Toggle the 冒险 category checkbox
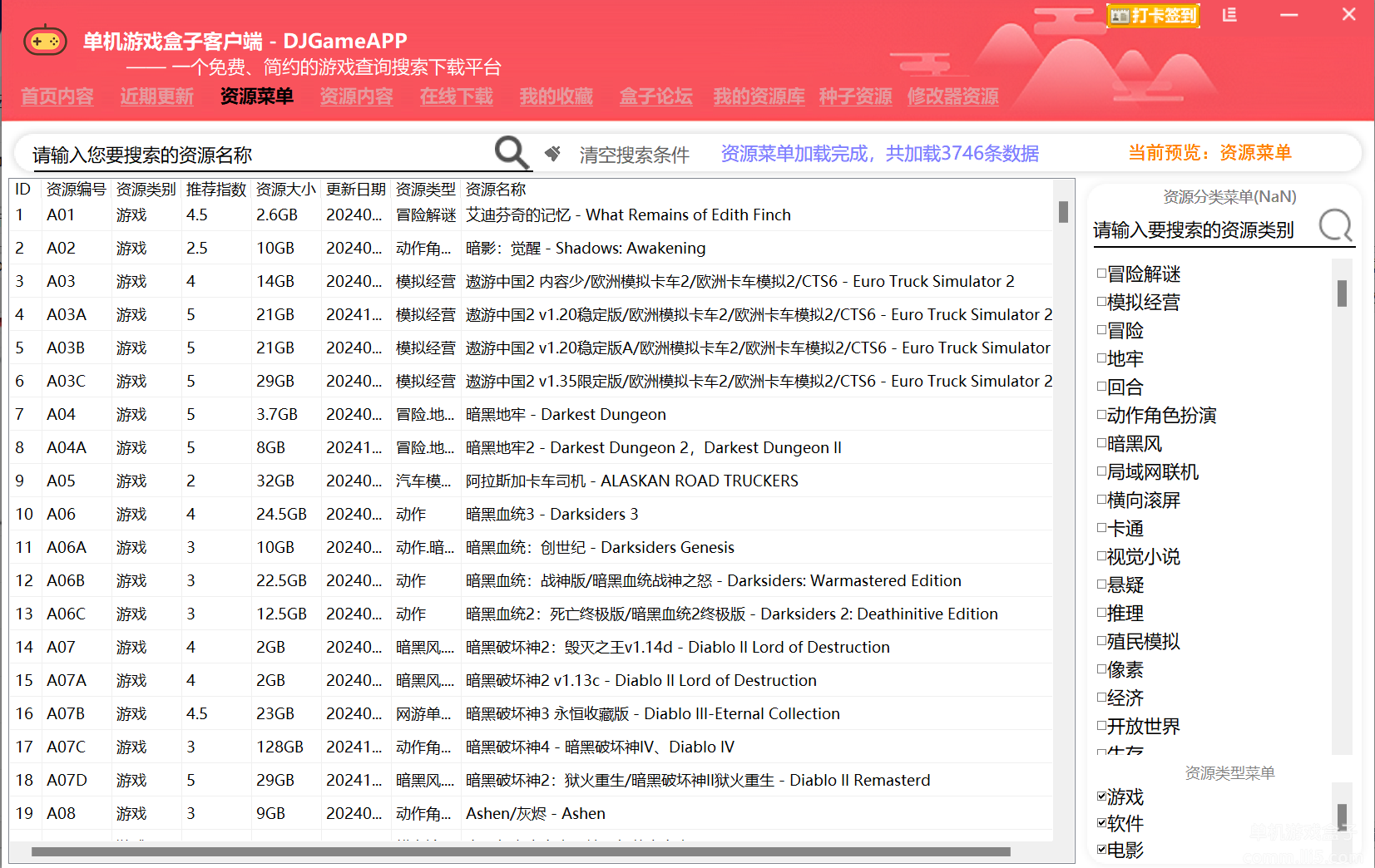The width and height of the screenshot is (1375, 868). click(x=1101, y=329)
